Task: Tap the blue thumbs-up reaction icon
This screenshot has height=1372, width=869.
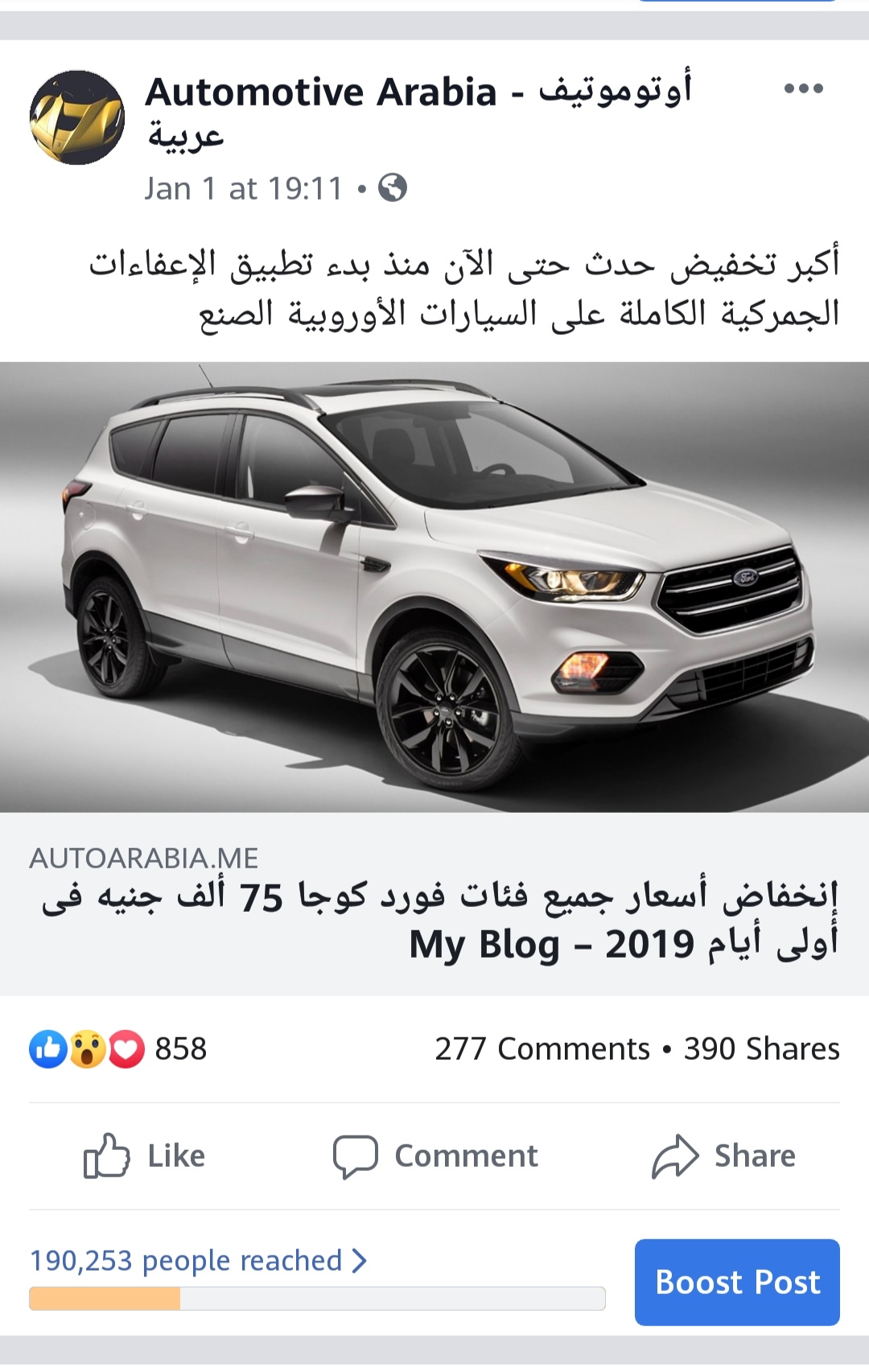Action: click(48, 1049)
